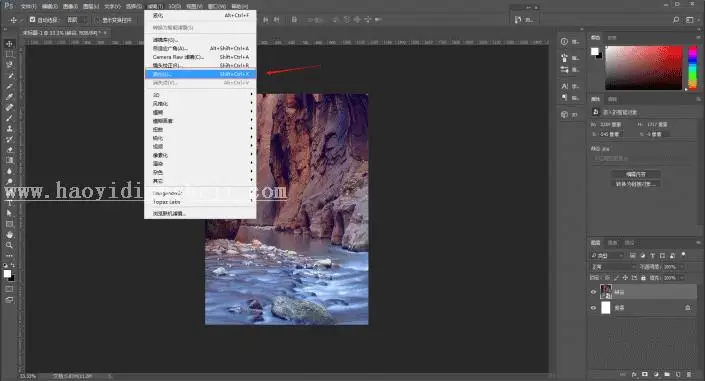Pick a color in the red color field
The height and width of the screenshot is (381, 705).
(644, 67)
